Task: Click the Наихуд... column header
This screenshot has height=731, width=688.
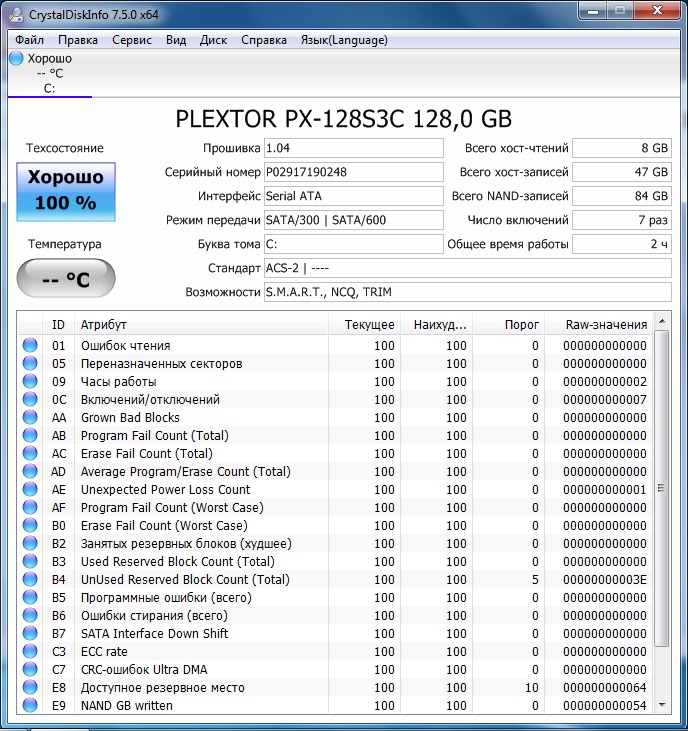Action: pyautogui.click(x=436, y=324)
